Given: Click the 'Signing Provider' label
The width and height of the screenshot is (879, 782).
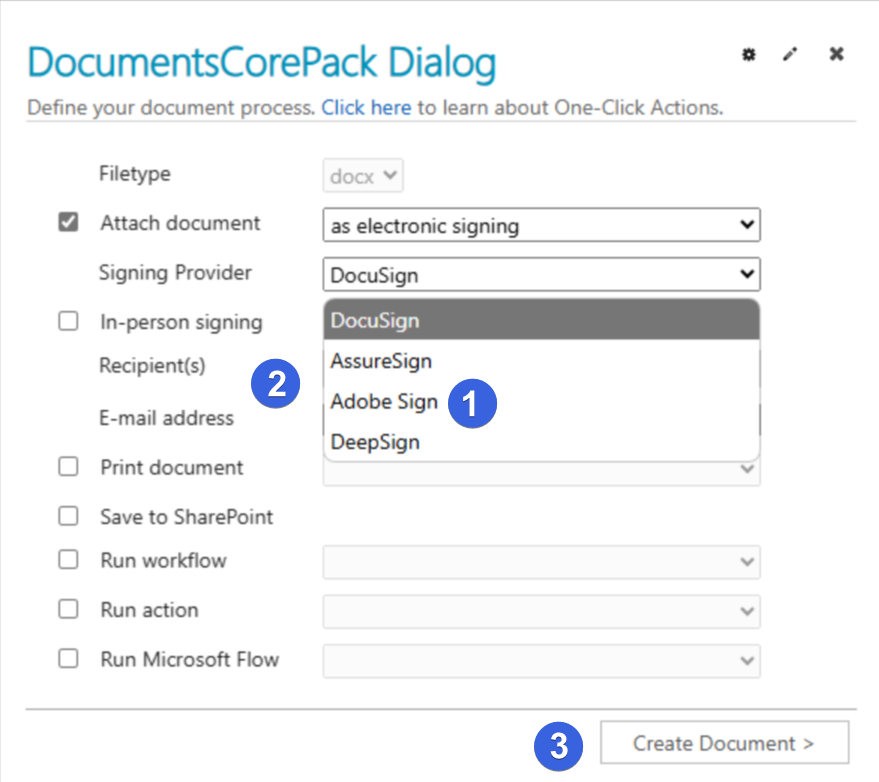Looking at the screenshot, I should click(x=175, y=272).
